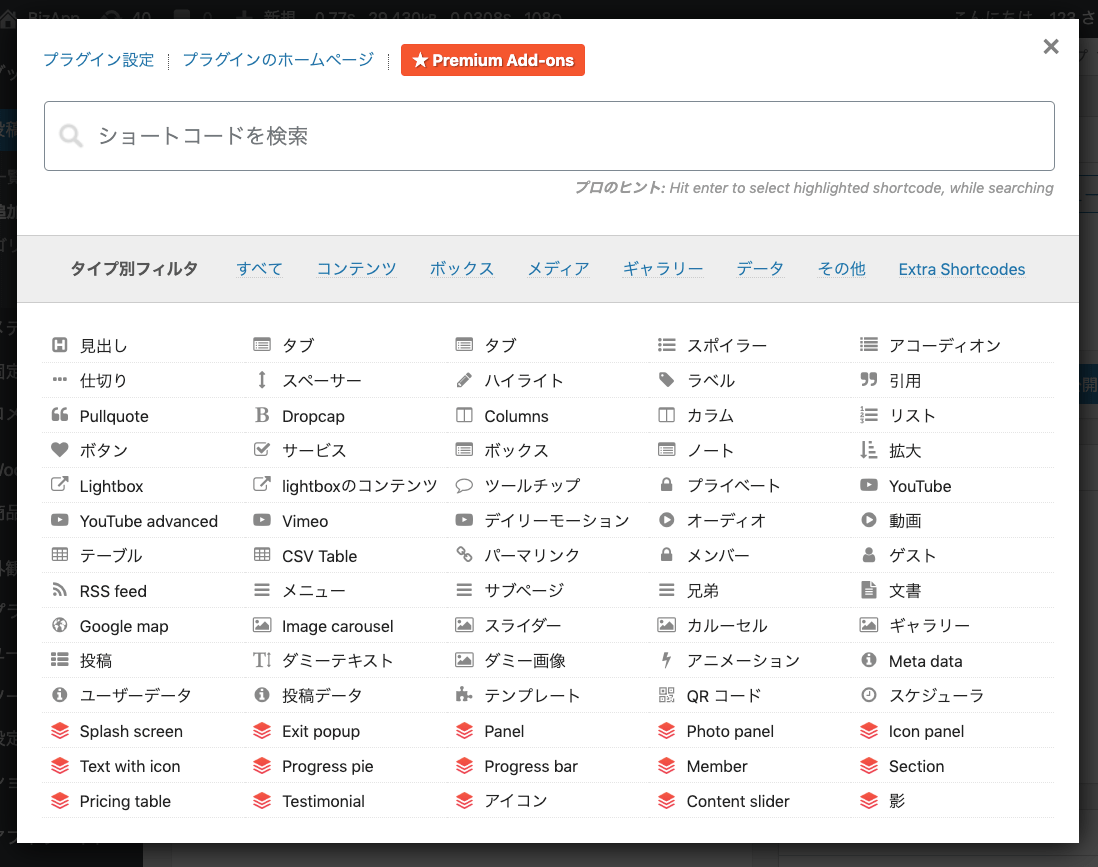Click the Pricing table layers icon
Viewport: 1098px width, 867px height.
click(x=60, y=800)
